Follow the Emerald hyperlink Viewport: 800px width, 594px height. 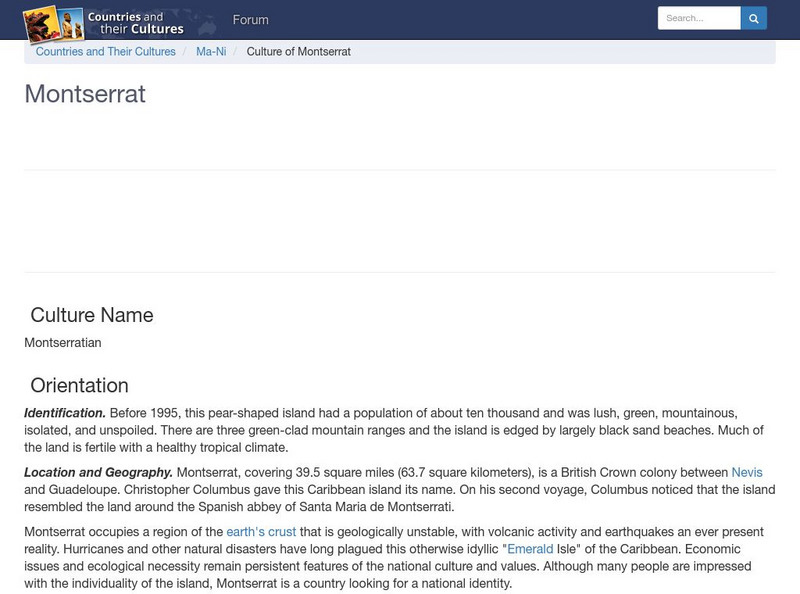pos(530,549)
